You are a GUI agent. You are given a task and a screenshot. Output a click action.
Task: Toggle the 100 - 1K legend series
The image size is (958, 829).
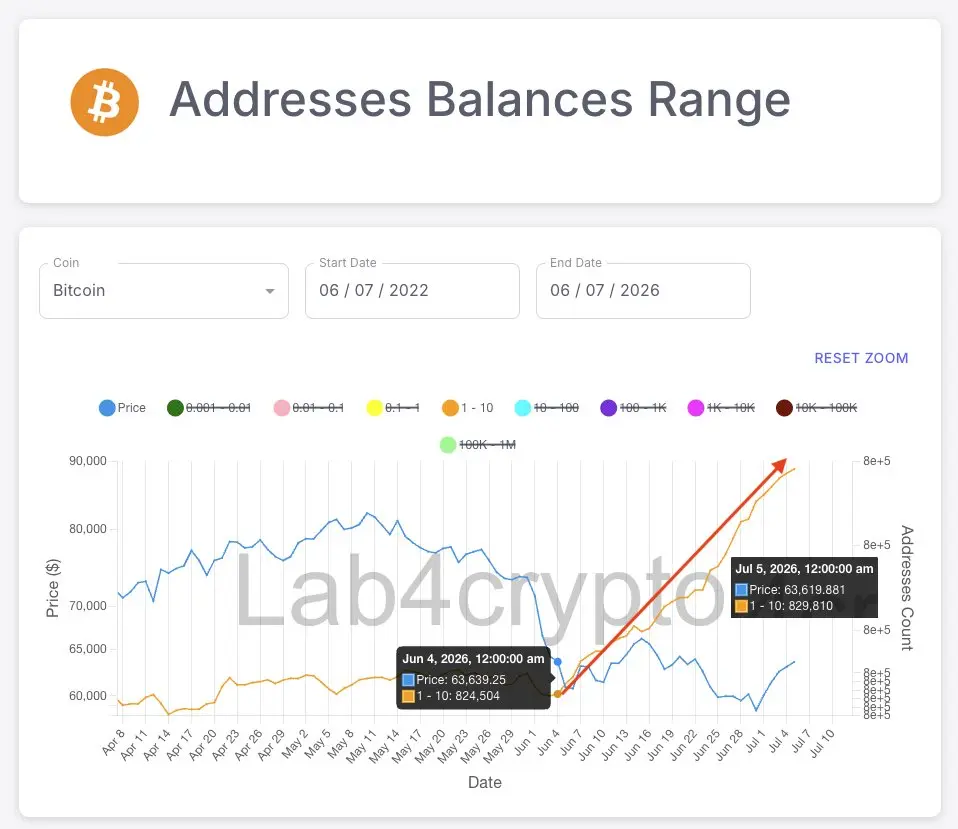click(633, 407)
